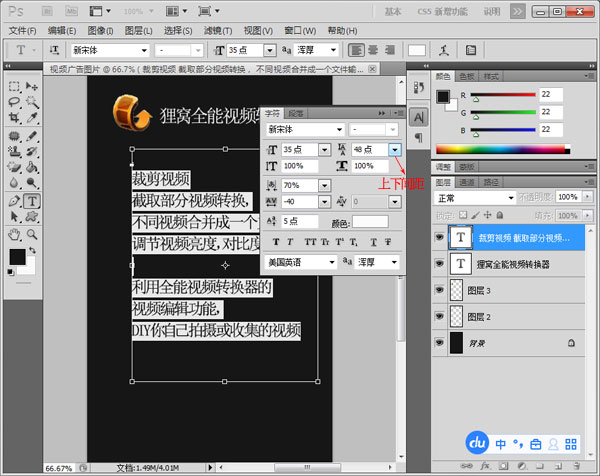Select the Magic Wand tool
The image size is (600, 476).
point(32,102)
